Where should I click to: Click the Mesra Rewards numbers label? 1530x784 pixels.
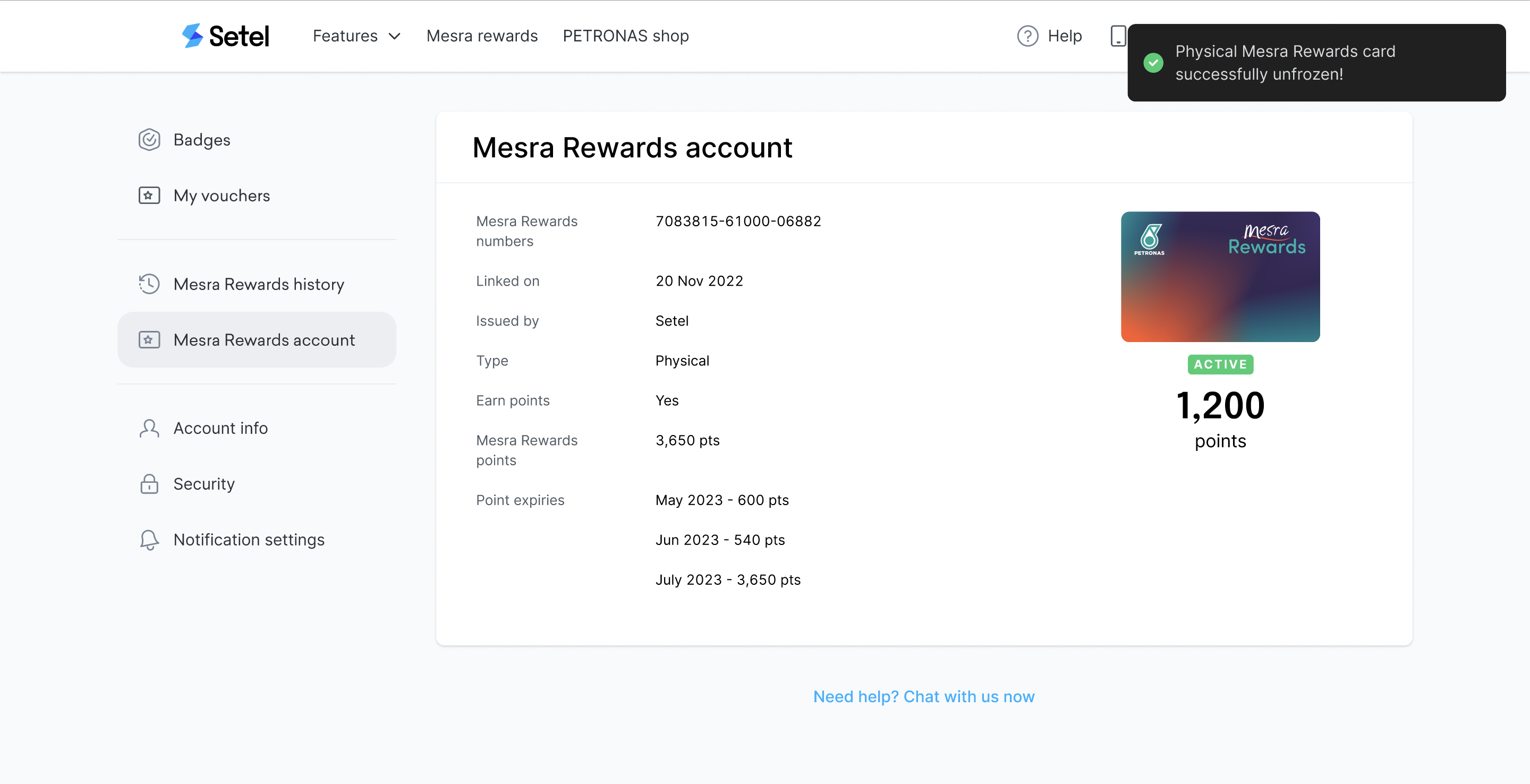click(x=526, y=231)
